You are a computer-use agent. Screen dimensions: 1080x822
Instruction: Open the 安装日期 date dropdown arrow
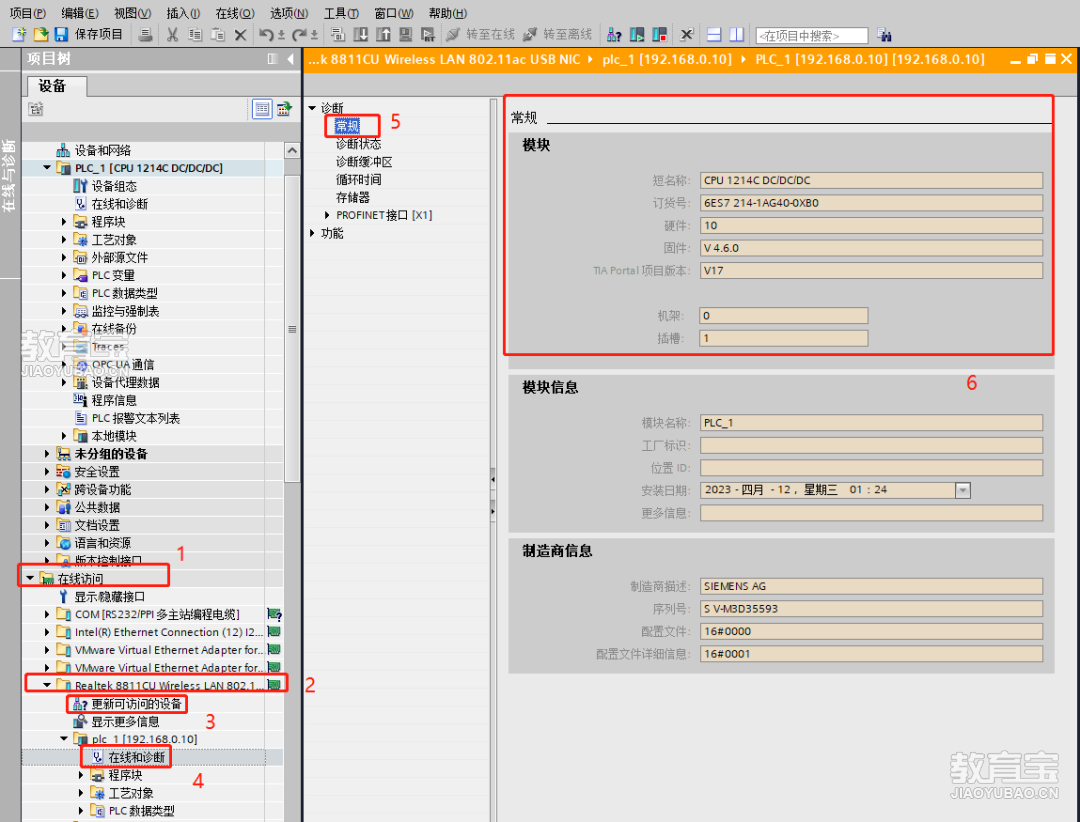[963, 490]
